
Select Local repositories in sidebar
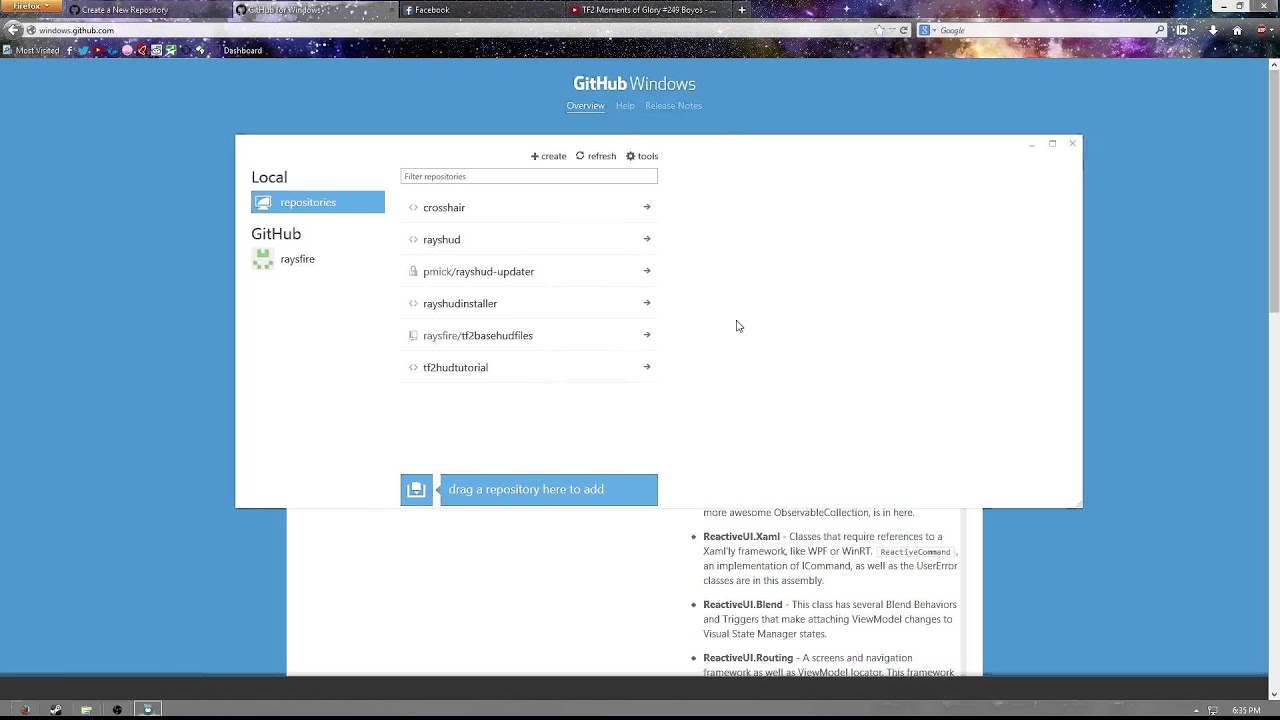click(318, 202)
